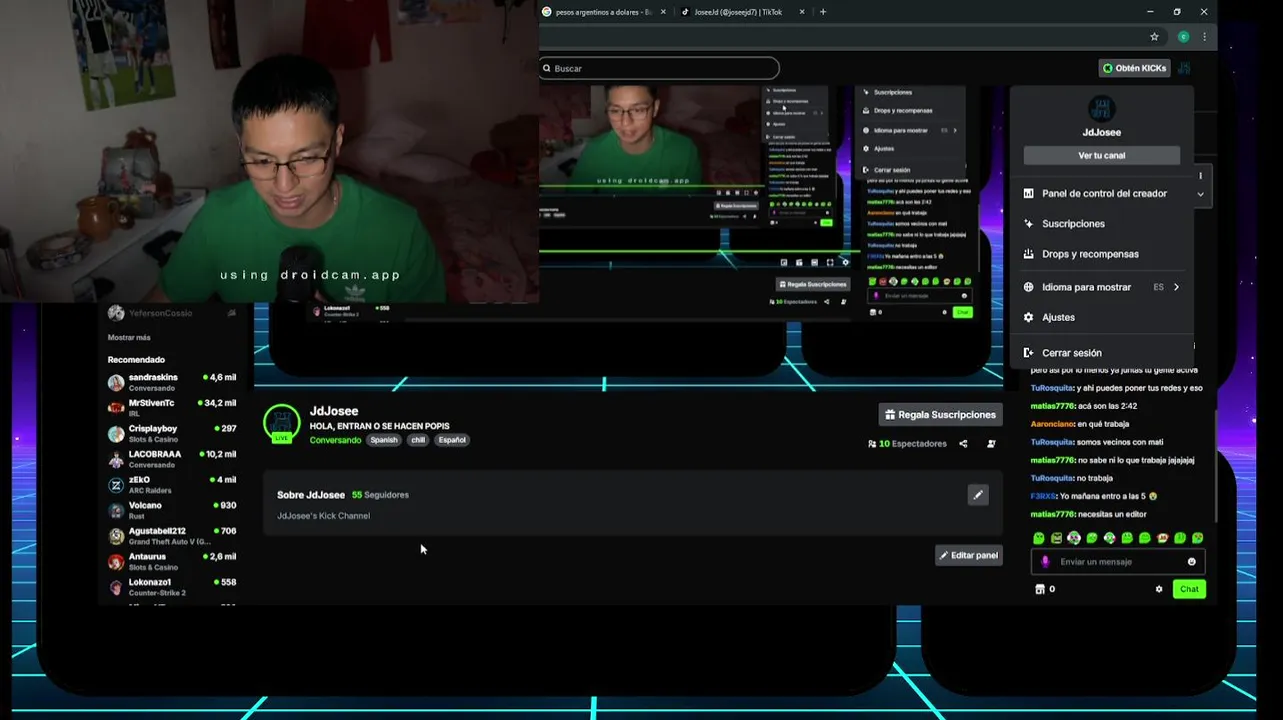This screenshot has width=1283, height=720.
Task: Click 55 Seguidores followers text
Action: tap(380, 495)
